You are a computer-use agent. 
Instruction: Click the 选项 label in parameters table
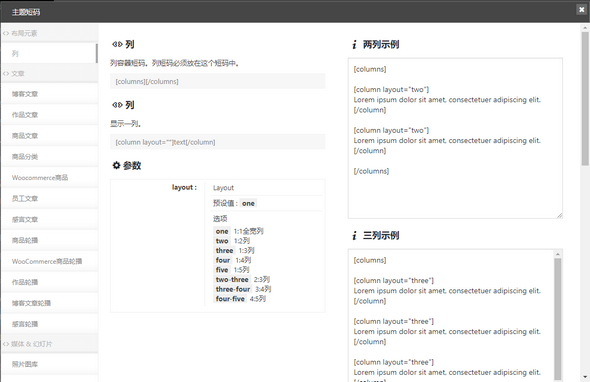pyautogui.click(x=220, y=219)
